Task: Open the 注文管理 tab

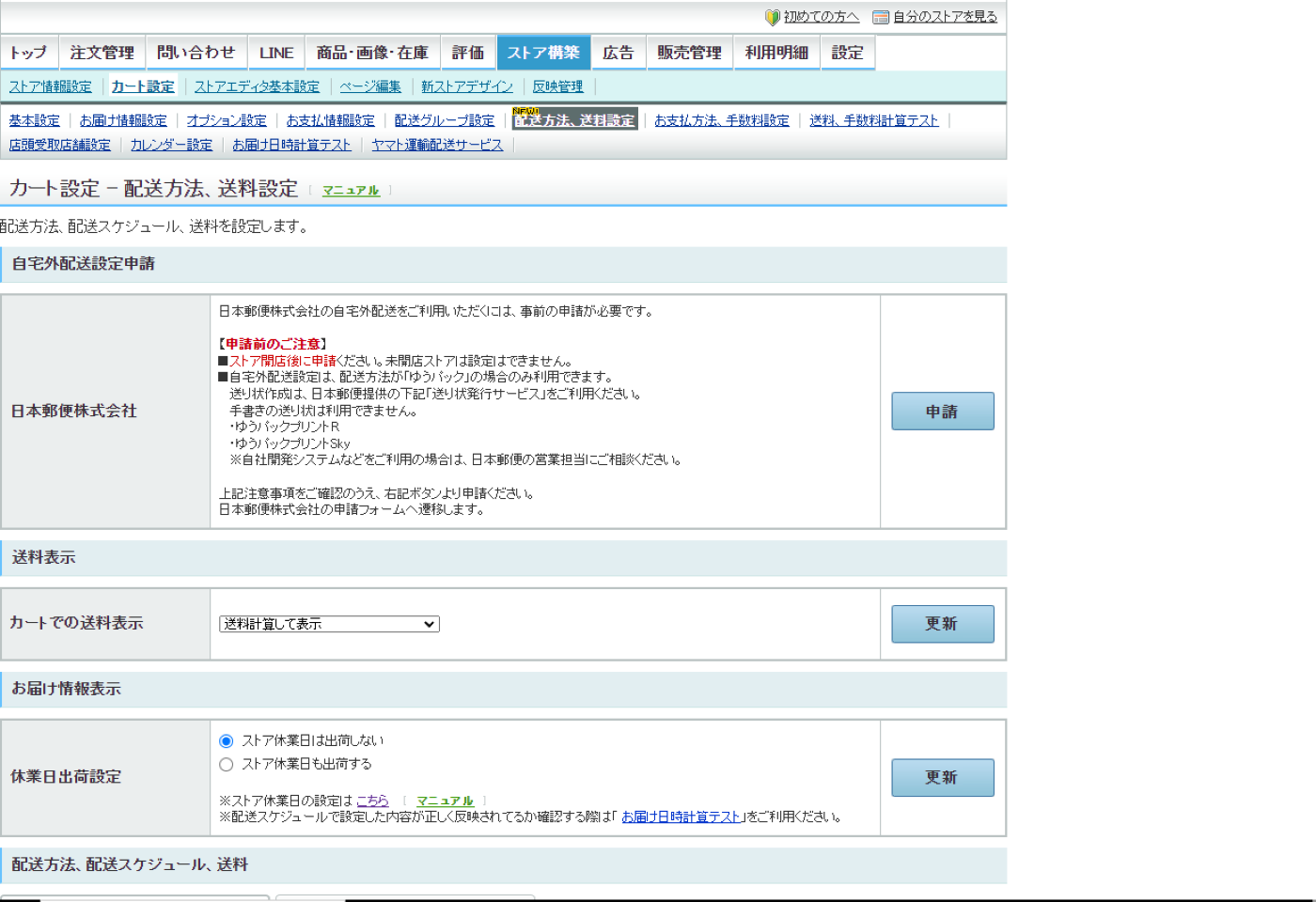Action: [x=102, y=53]
